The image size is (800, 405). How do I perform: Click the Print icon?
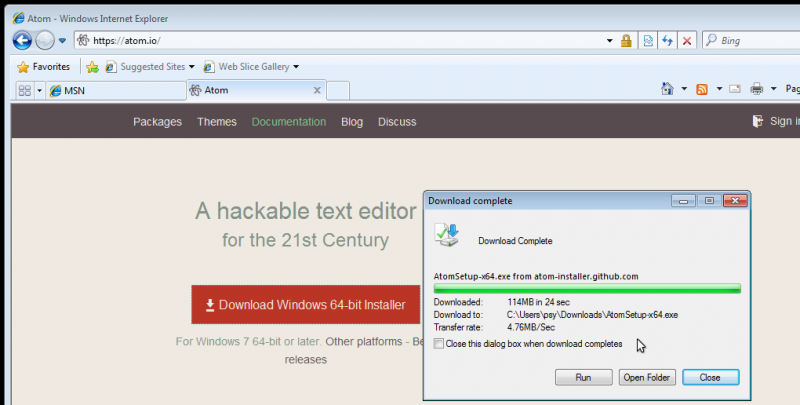click(x=757, y=89)
